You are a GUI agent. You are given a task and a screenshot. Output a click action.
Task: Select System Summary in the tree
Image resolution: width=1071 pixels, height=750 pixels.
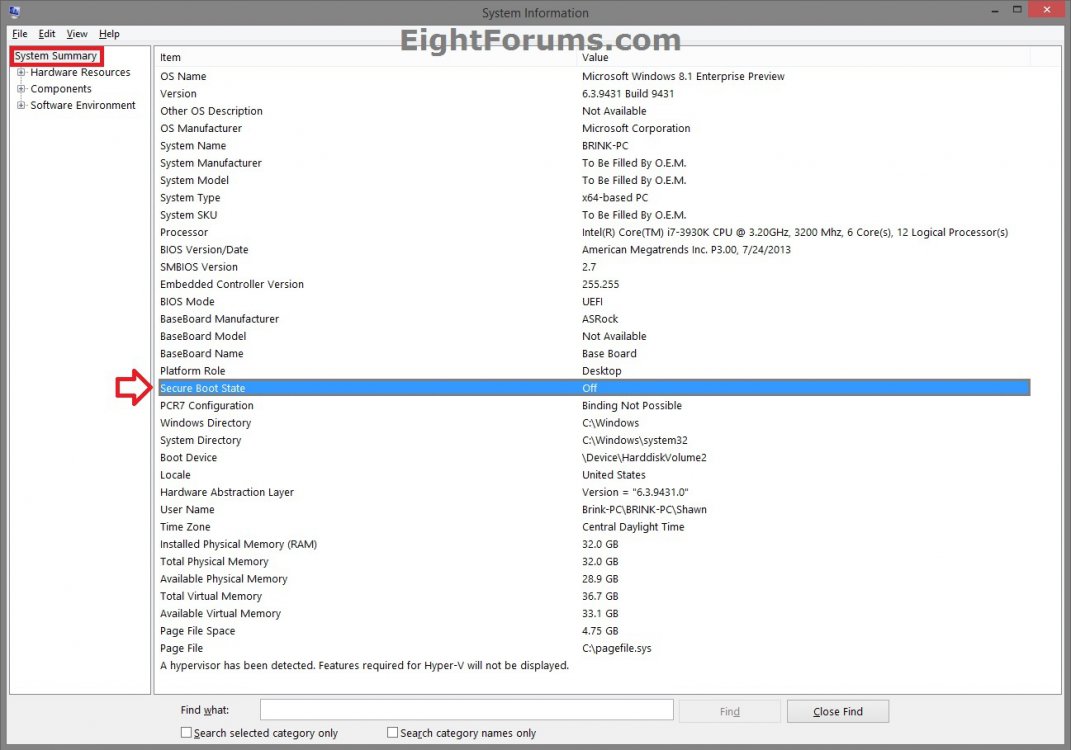[56, 56]
